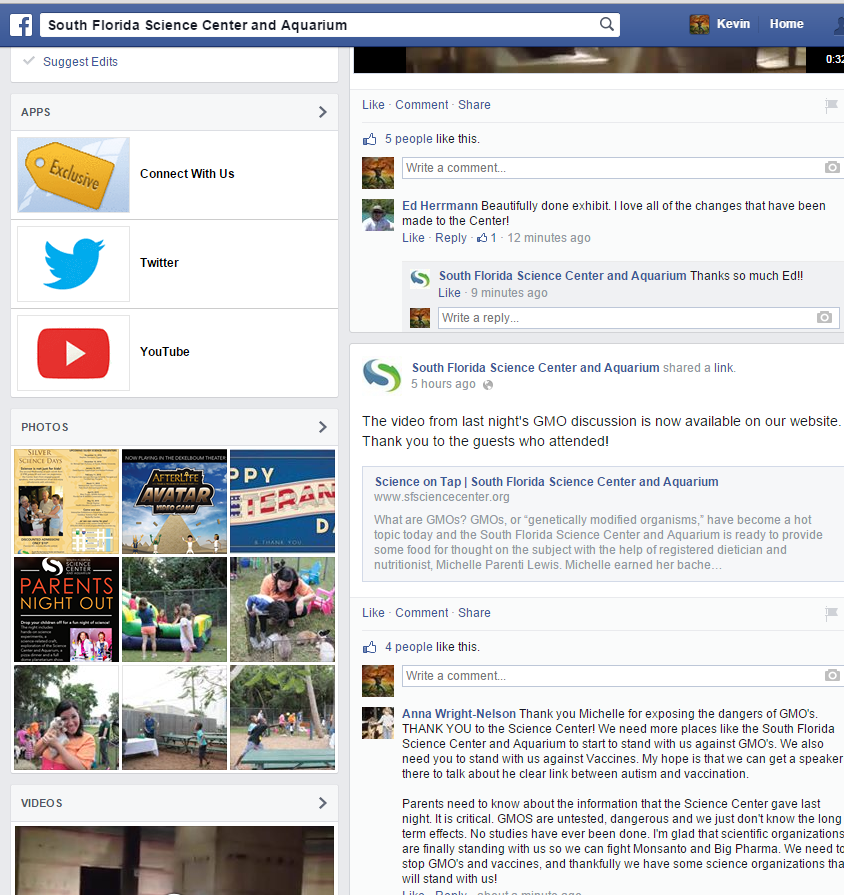
Task: Open the woman holding puppy photo
Action: coord(66,717)
